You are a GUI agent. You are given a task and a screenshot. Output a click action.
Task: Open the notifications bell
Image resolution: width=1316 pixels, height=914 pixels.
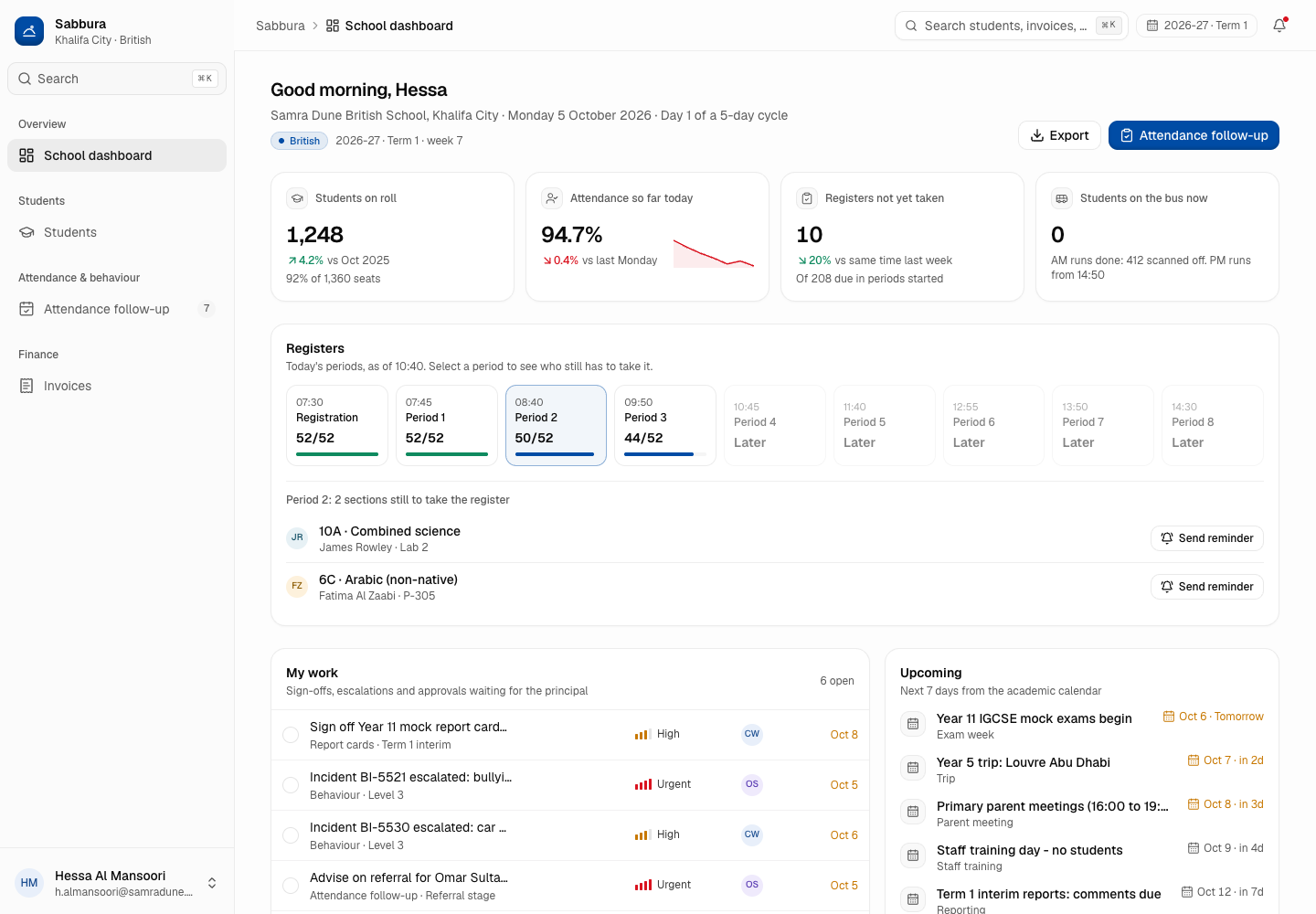coord(1279,26)
